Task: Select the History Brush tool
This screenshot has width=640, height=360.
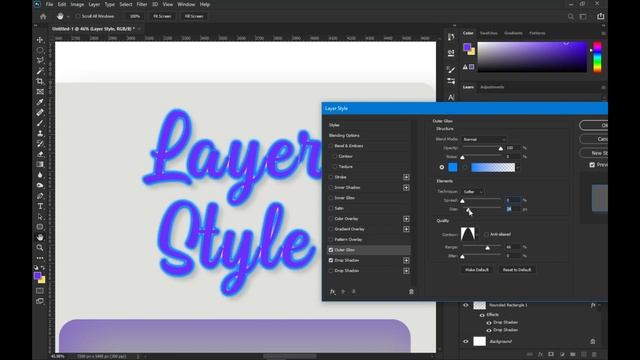Action: click(x=40, y=144)
